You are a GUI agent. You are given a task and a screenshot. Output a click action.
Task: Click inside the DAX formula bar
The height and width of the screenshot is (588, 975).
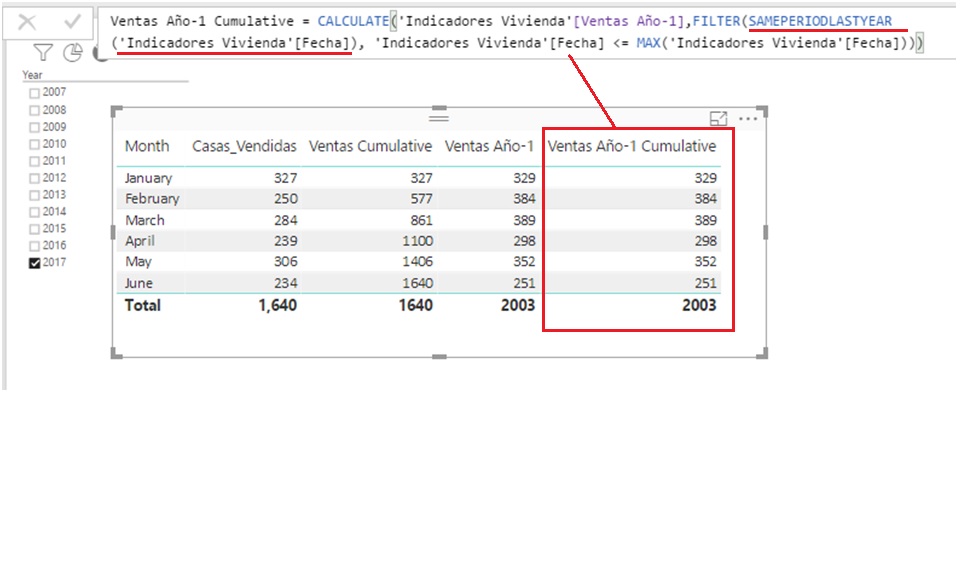click(525, 32)
